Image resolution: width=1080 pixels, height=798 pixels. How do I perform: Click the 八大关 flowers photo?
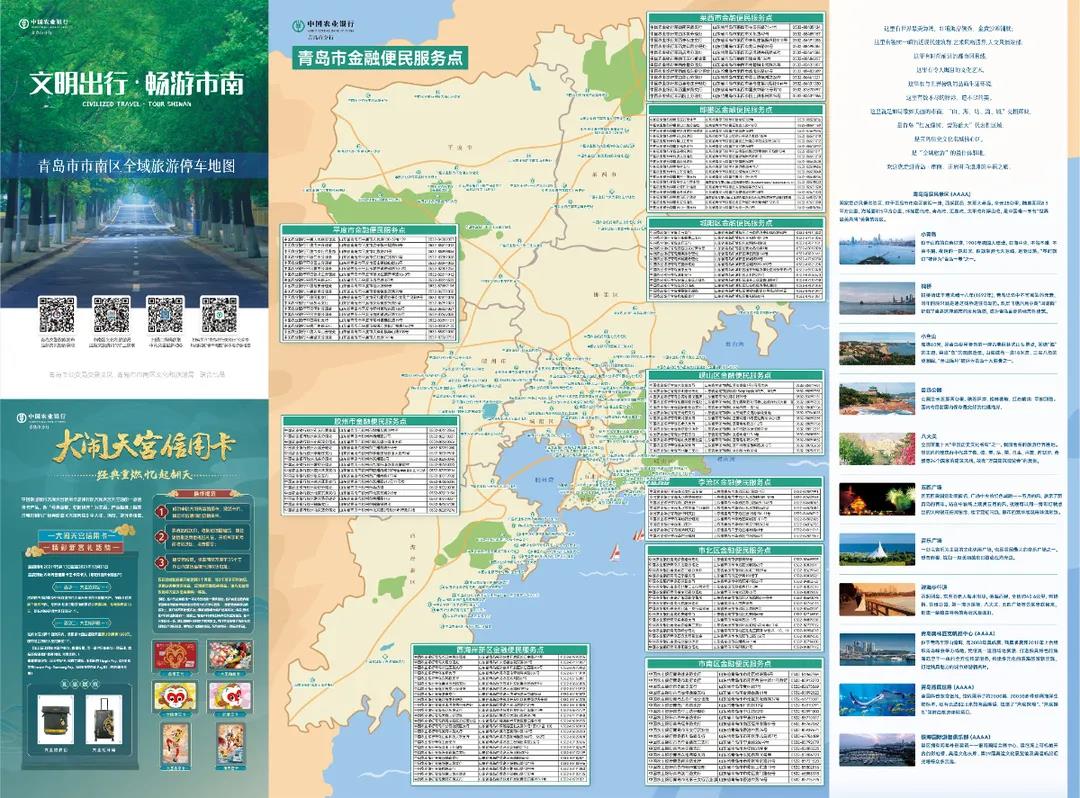[x=877, y=449]
